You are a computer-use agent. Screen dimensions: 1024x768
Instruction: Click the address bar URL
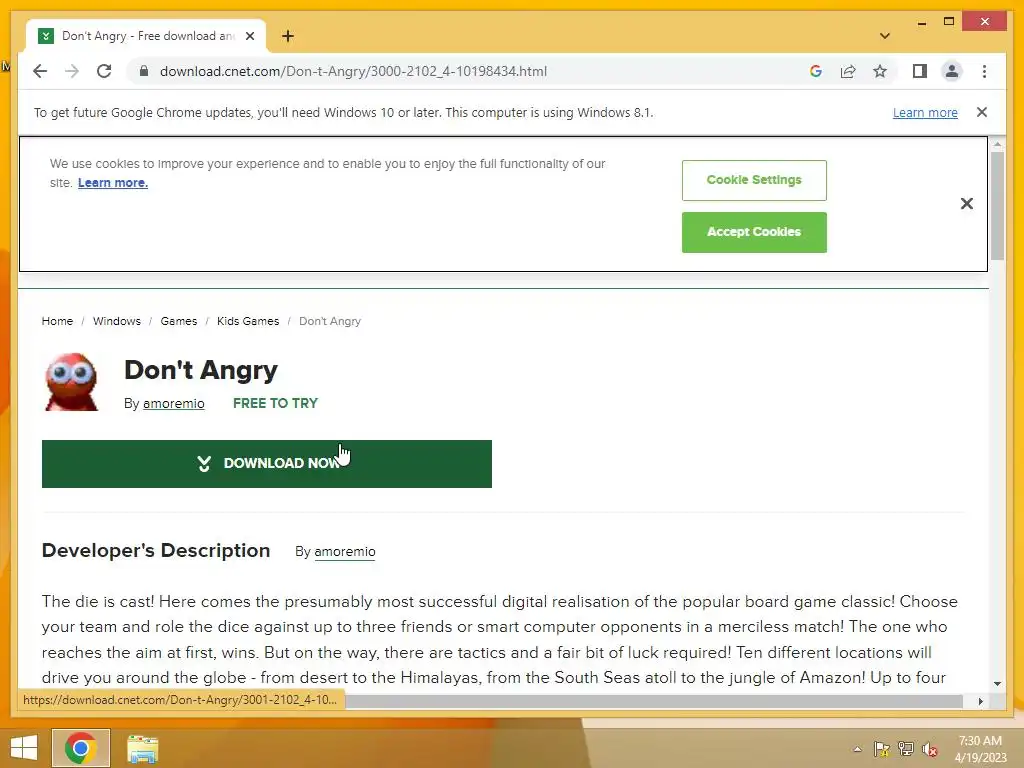[353, 71]
